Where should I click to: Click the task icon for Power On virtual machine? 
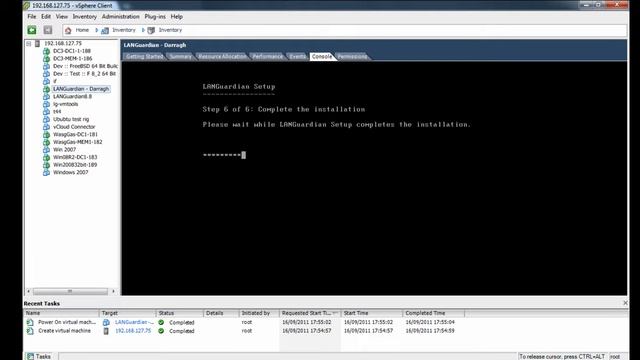(30, 322)
